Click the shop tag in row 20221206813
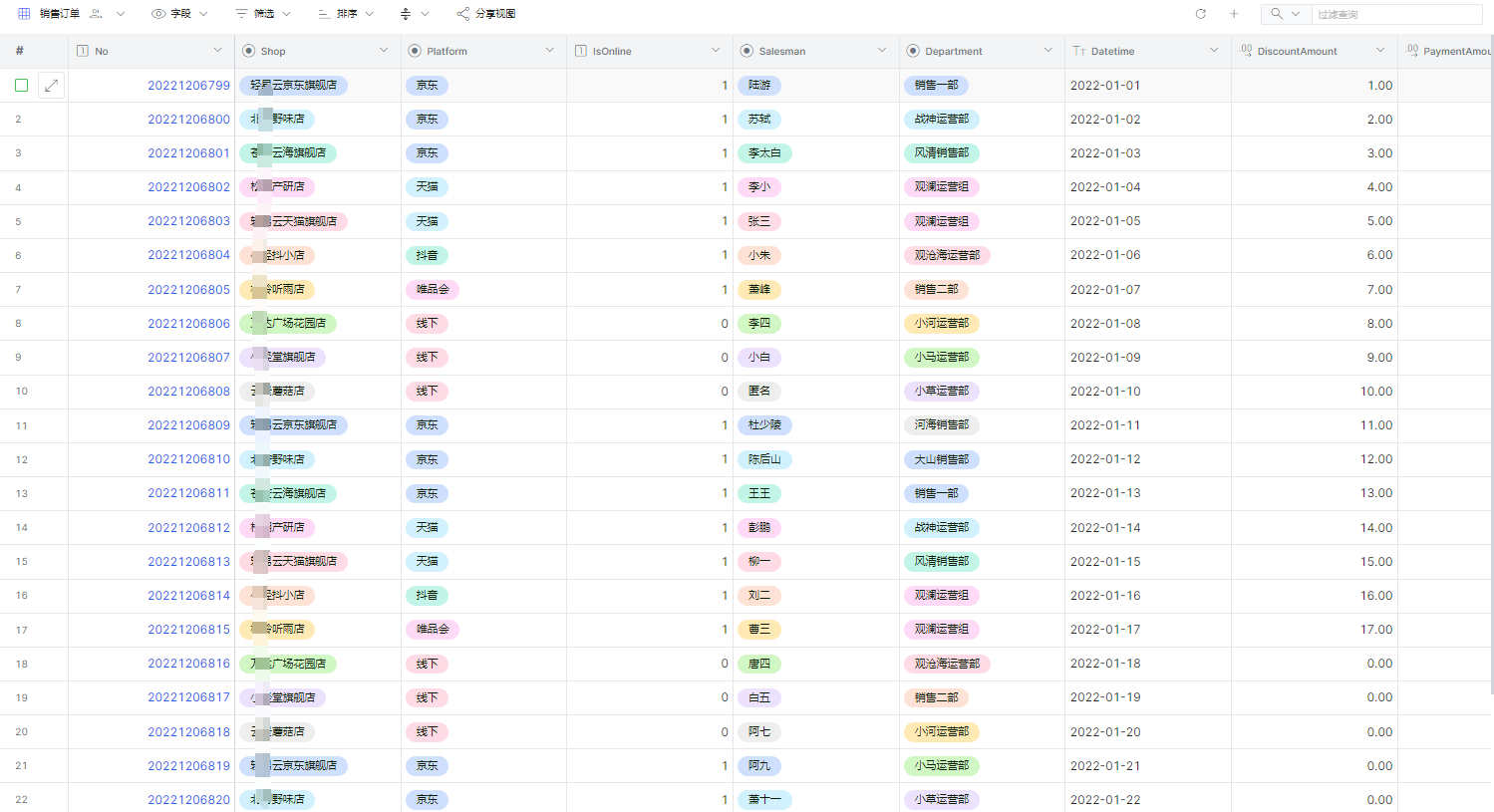This screenshot has height=812, width=1494. click(x=293, y=562)
